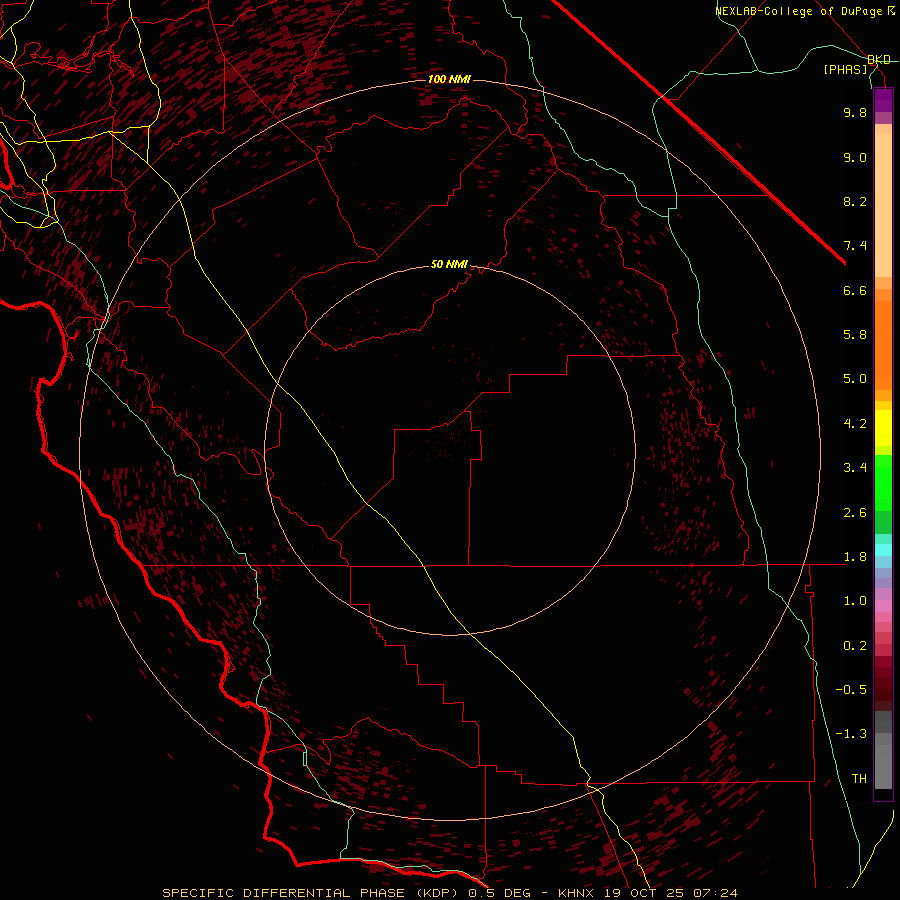Click the purple top segment of color scale
Image resolution: width=900 pixels, height=900 pixels.
point(883,100)
